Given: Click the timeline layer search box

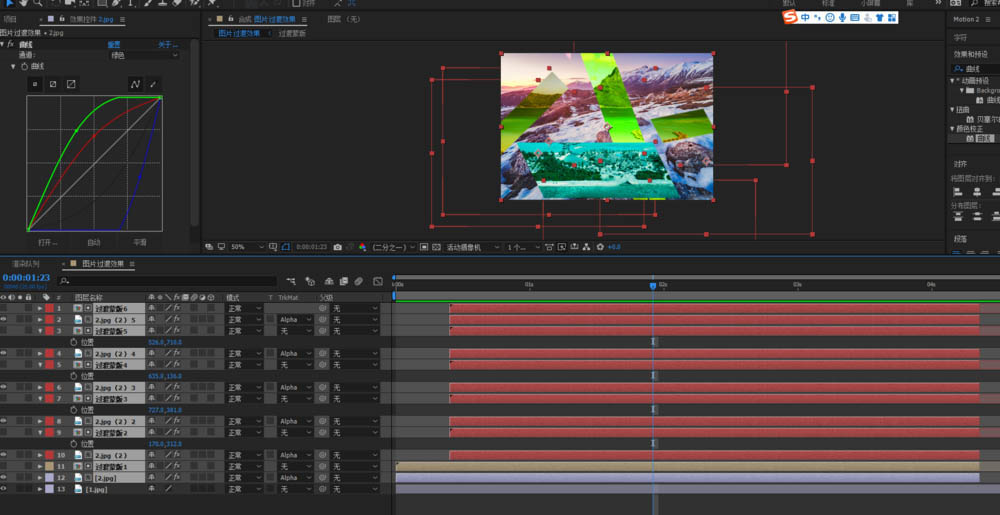Looking at the screenshot, I should pyautogui.click(x=166, y=282).
